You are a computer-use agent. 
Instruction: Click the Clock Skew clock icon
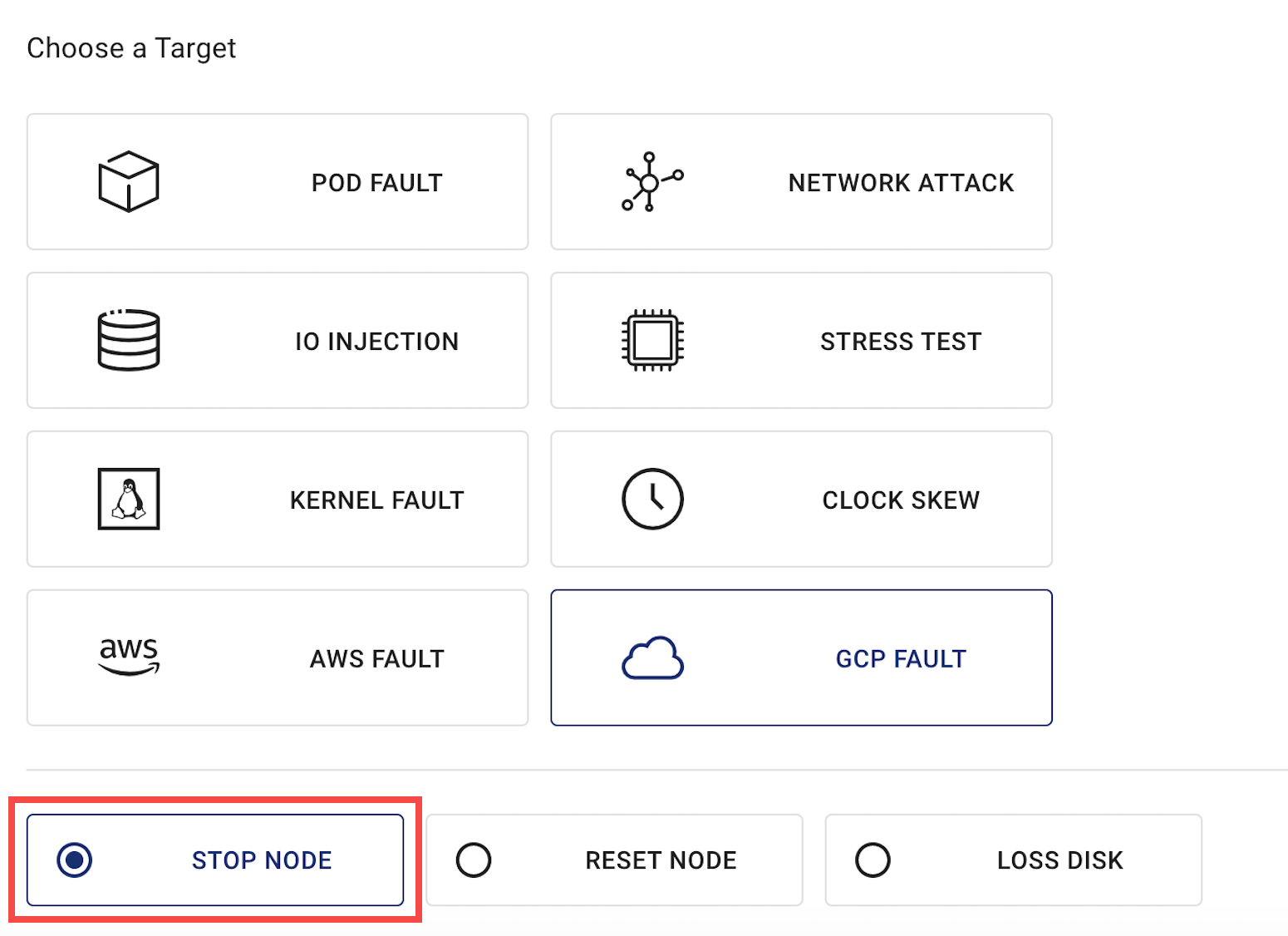point(652,499)
